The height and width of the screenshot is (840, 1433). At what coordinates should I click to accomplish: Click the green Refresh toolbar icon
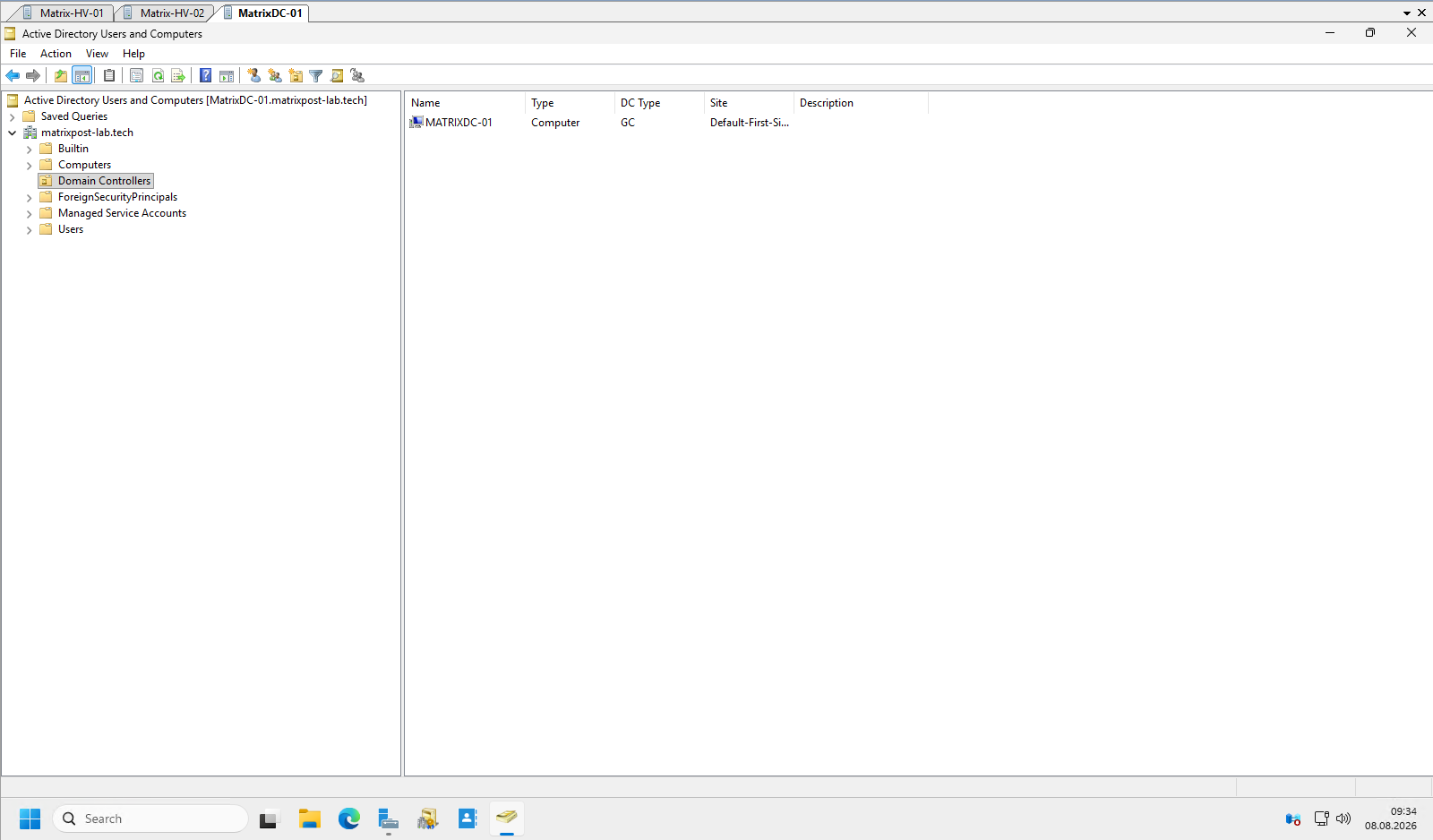coord(158,76)
